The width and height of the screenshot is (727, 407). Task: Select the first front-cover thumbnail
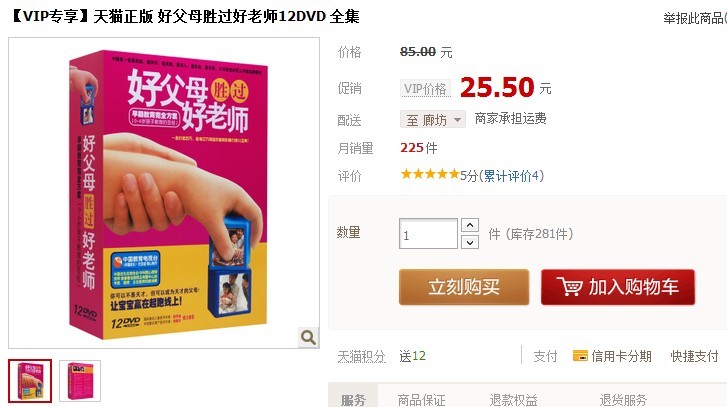pos(30,381)
